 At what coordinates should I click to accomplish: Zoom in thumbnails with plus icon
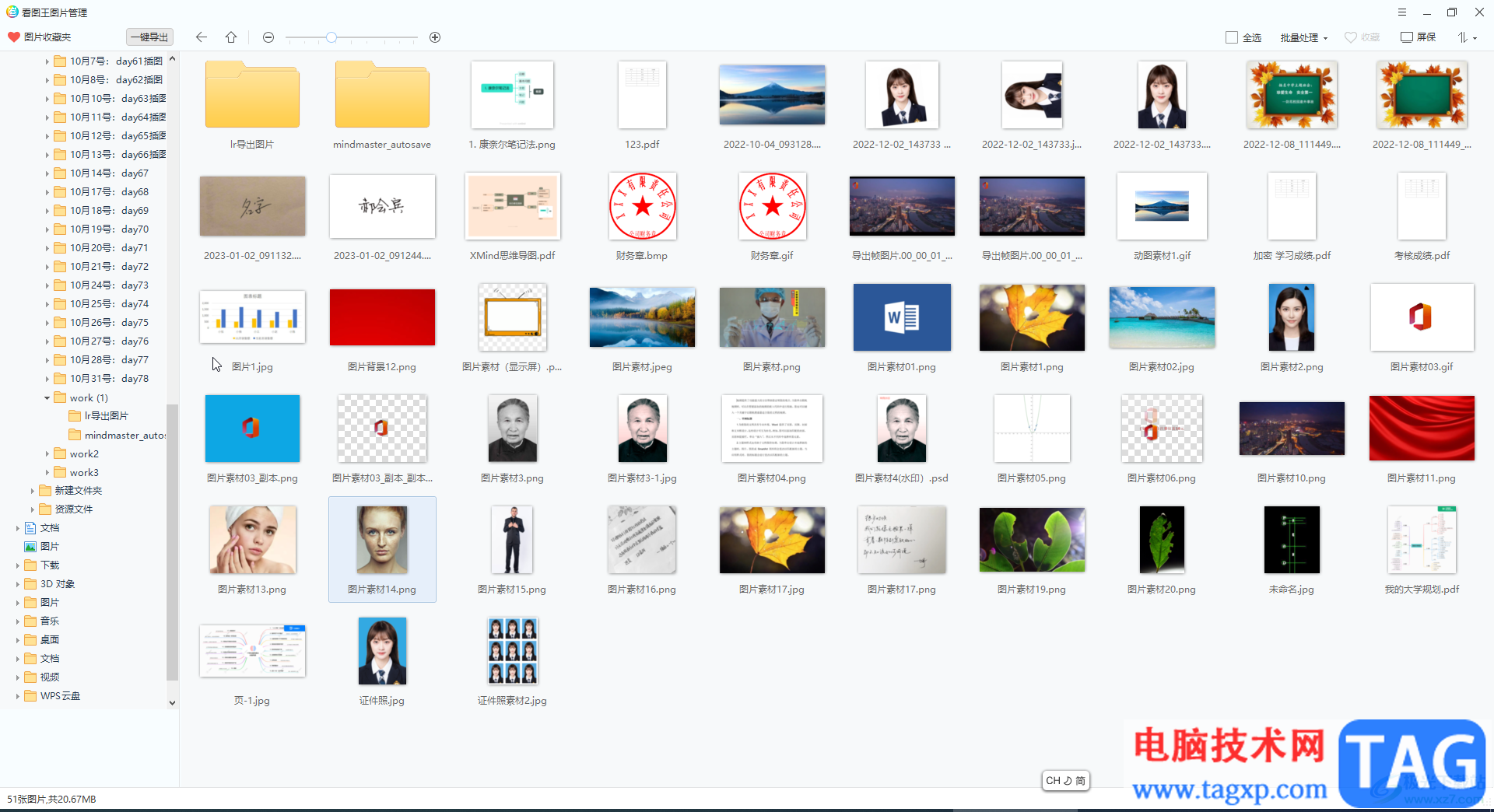pyautogui.click(x=435, y=37)
